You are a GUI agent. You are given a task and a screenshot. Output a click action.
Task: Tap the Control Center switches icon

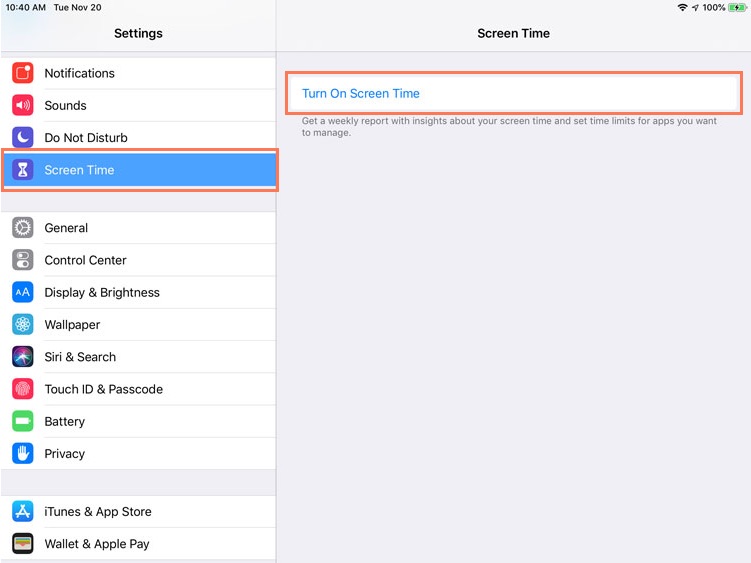[x=23, y=260]
